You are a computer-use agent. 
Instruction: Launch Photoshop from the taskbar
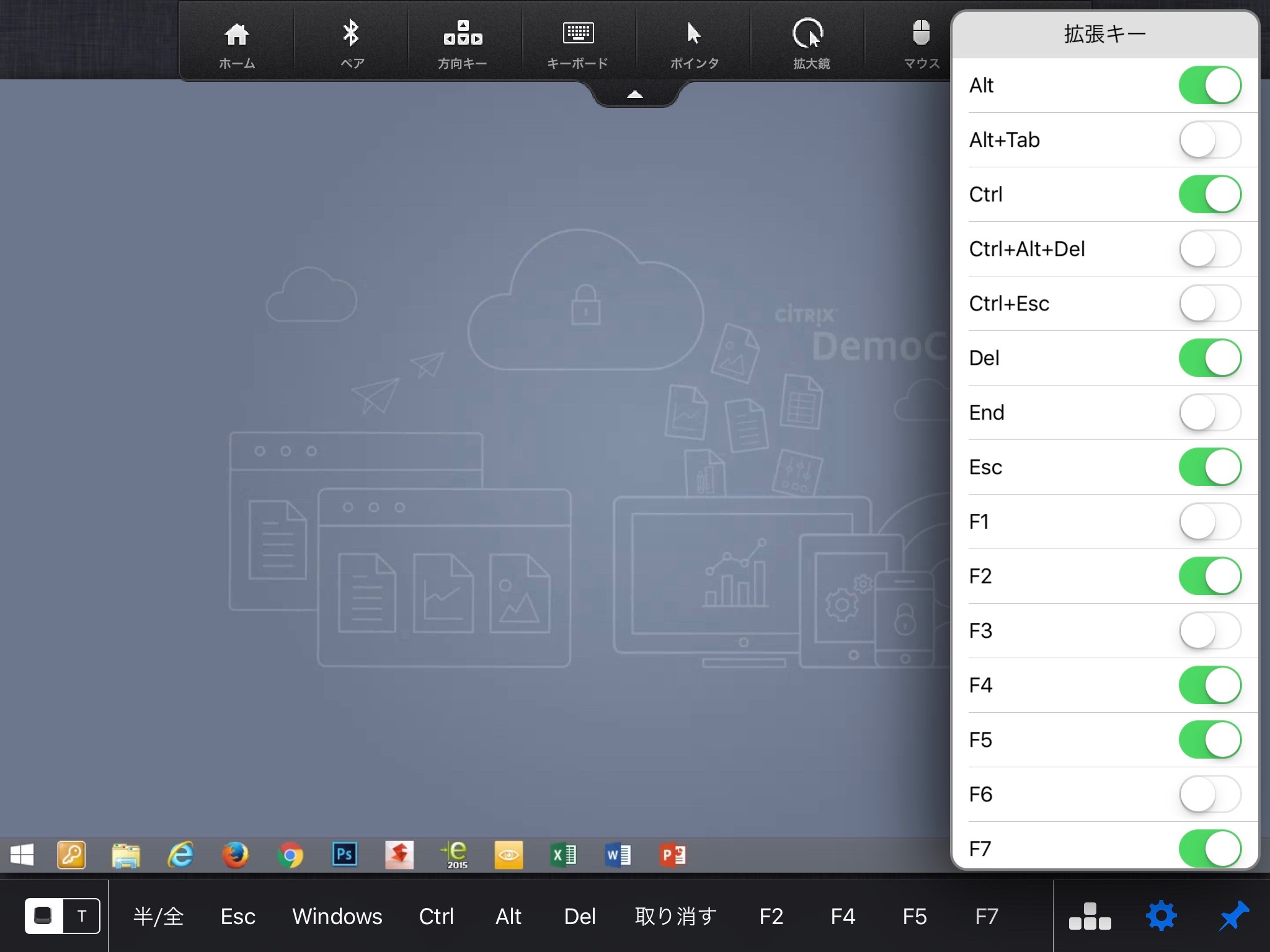(344, 855)
